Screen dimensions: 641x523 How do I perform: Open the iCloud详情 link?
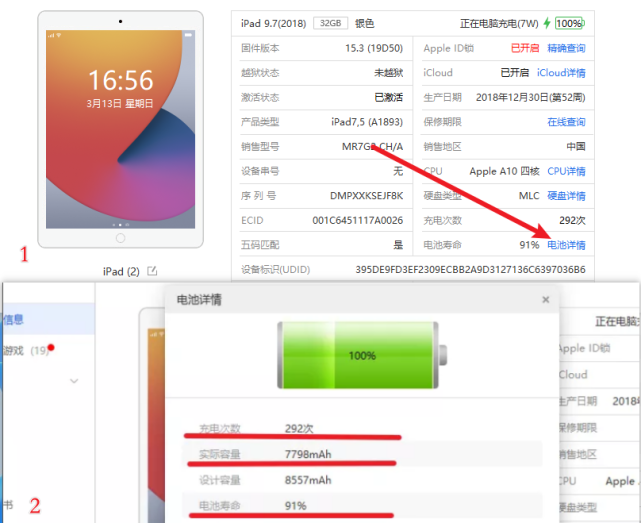click(561, 73)
